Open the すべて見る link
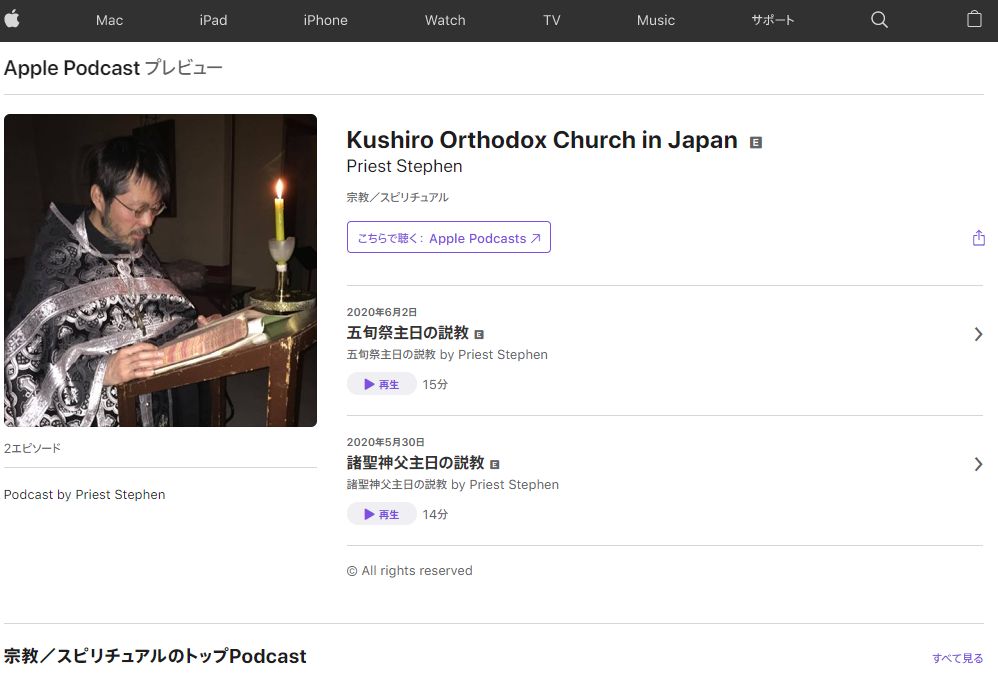 coord(957,658)
